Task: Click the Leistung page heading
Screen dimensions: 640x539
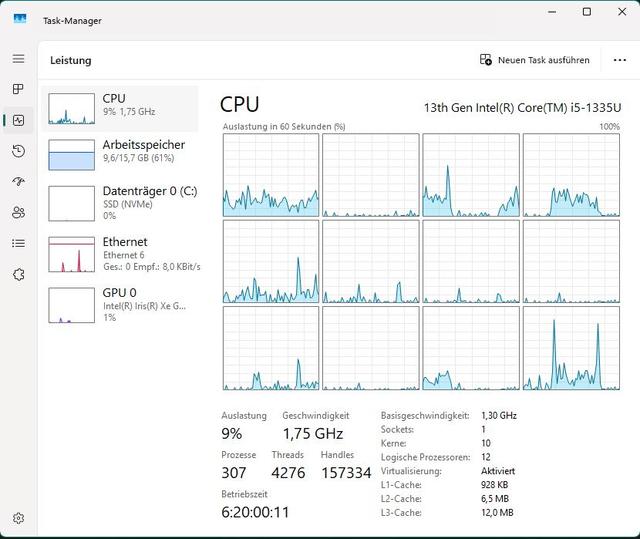Action: 71,60
